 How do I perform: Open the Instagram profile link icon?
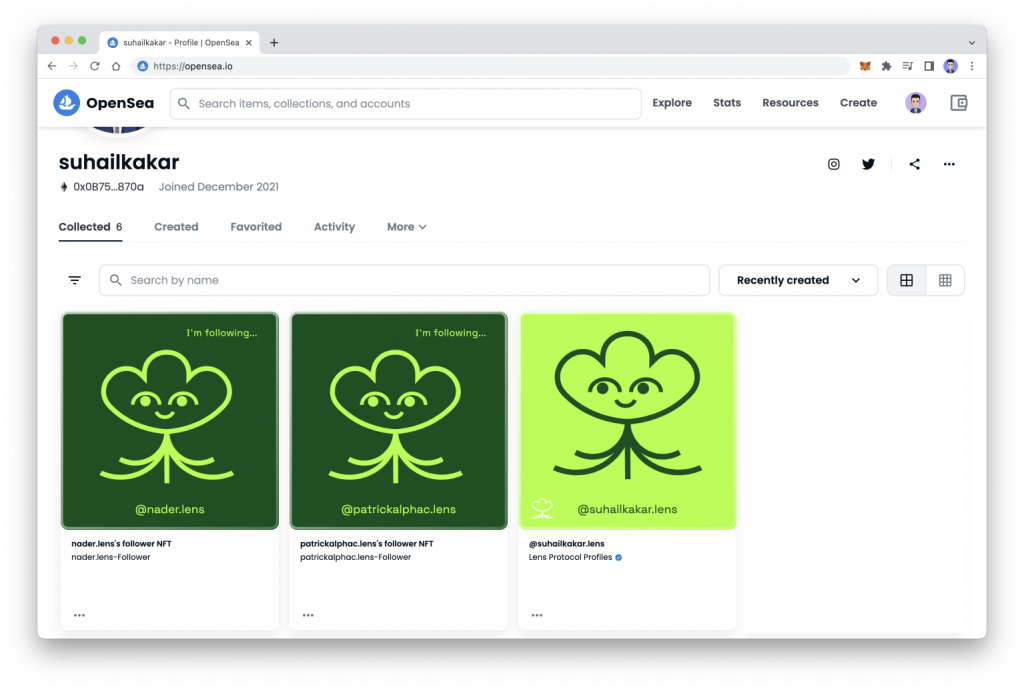coord(833,164)
